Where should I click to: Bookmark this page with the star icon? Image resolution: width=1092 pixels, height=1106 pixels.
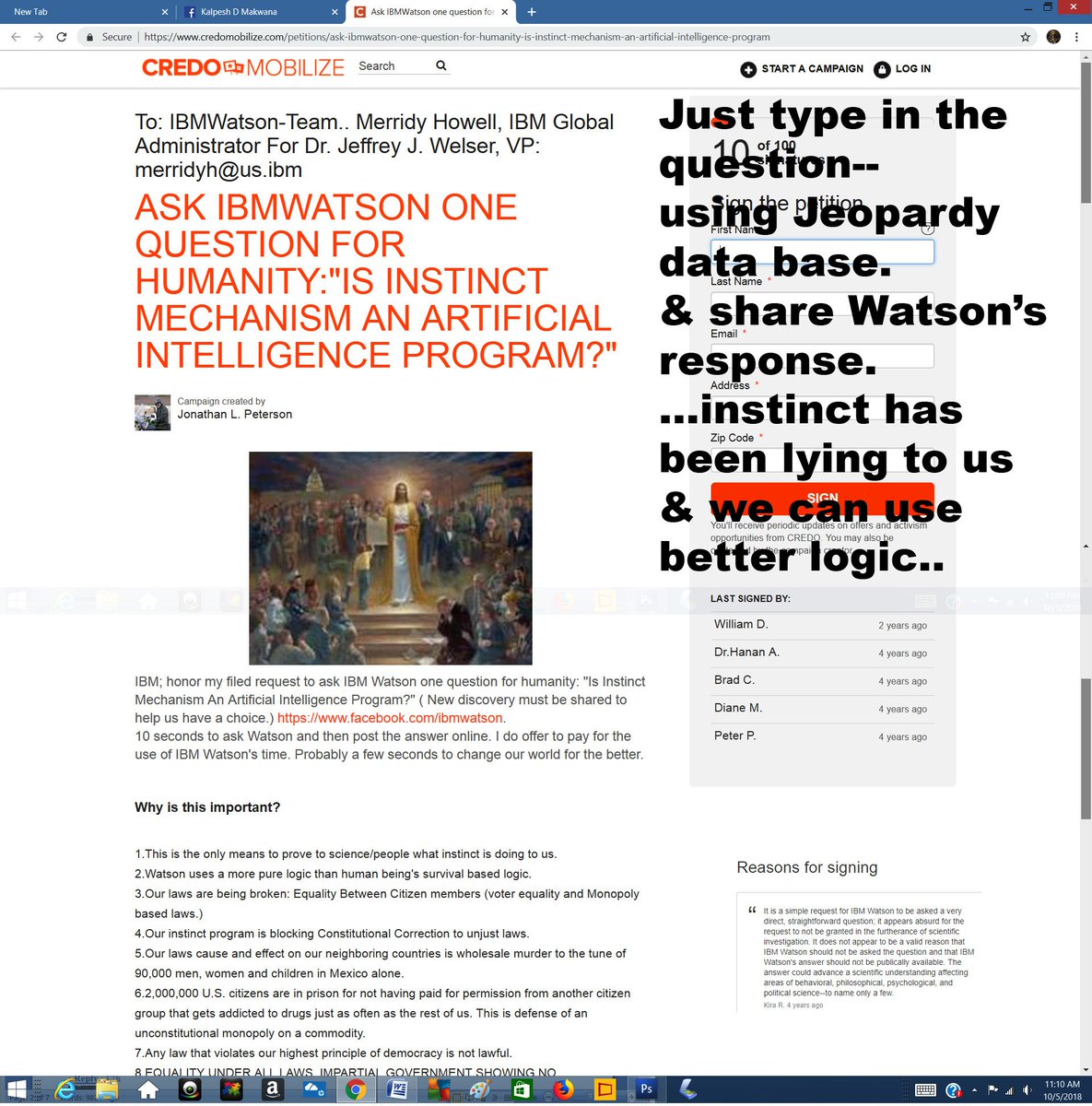(x=1026, y=37)
